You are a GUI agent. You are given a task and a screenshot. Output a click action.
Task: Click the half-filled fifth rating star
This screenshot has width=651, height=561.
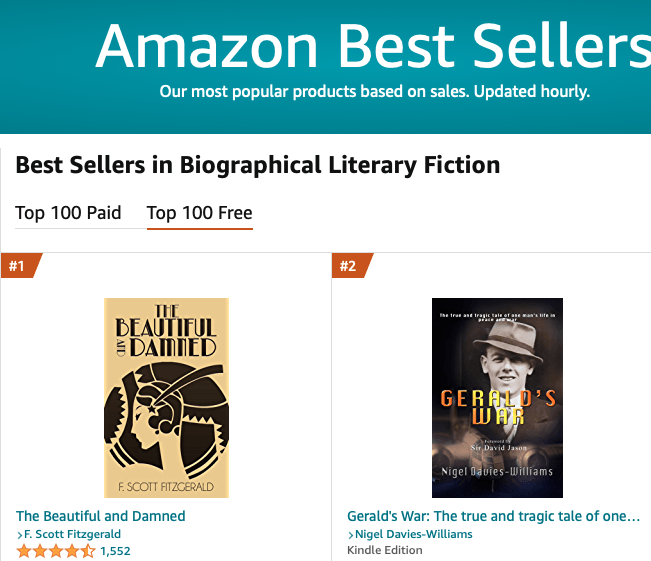coord(88,551)
